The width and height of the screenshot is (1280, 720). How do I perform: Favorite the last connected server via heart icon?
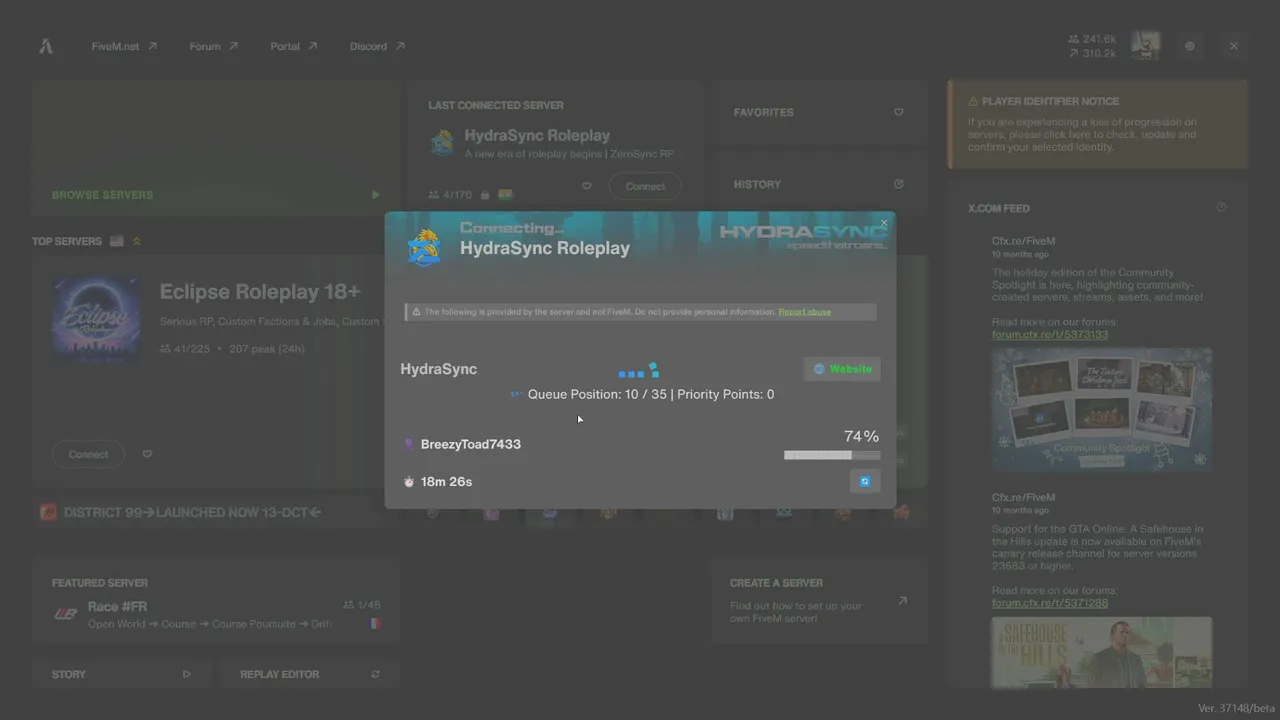pyautogui.click(x=587, y=186)
